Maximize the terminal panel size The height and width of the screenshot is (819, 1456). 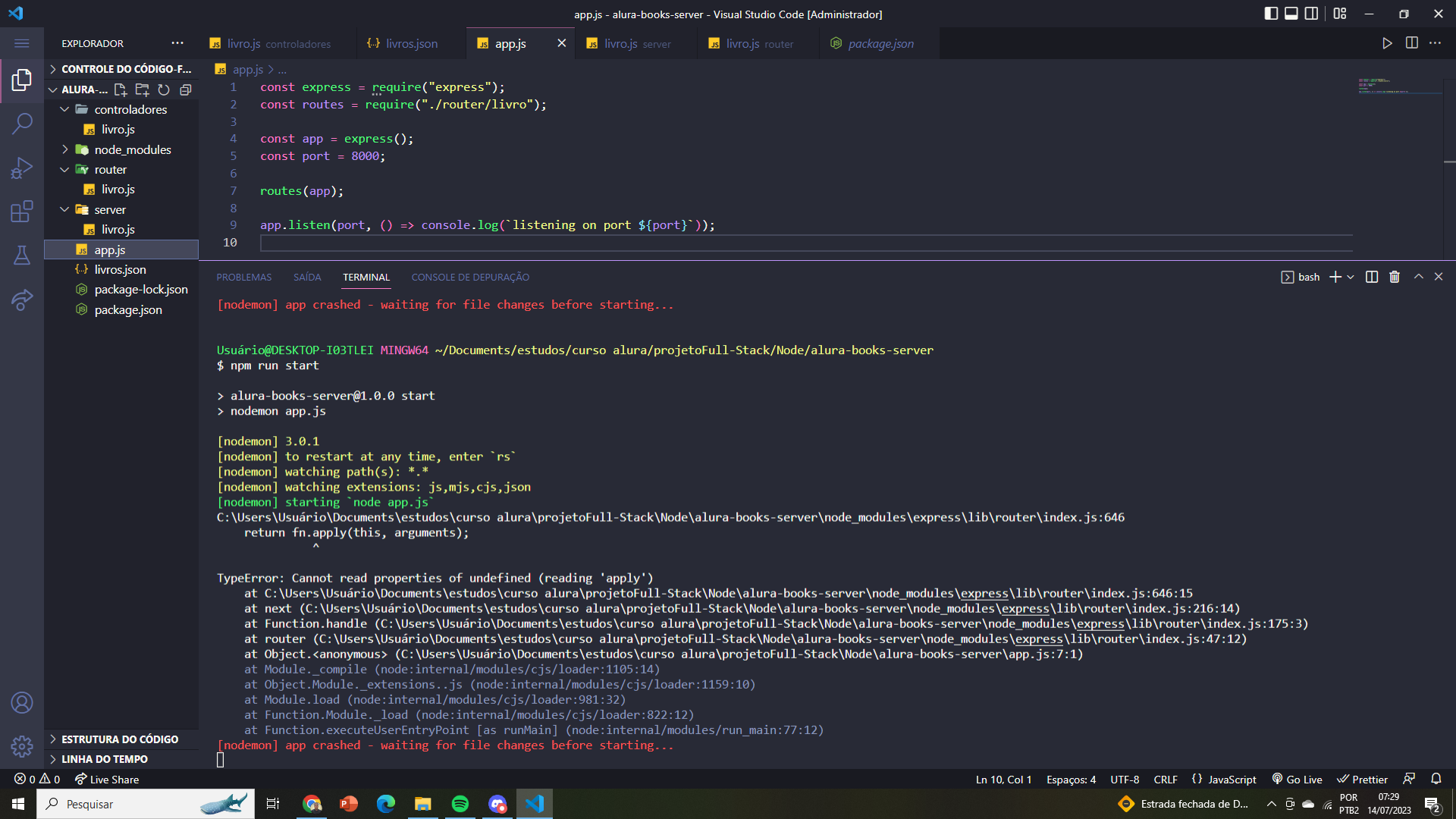click(1419, 277)
